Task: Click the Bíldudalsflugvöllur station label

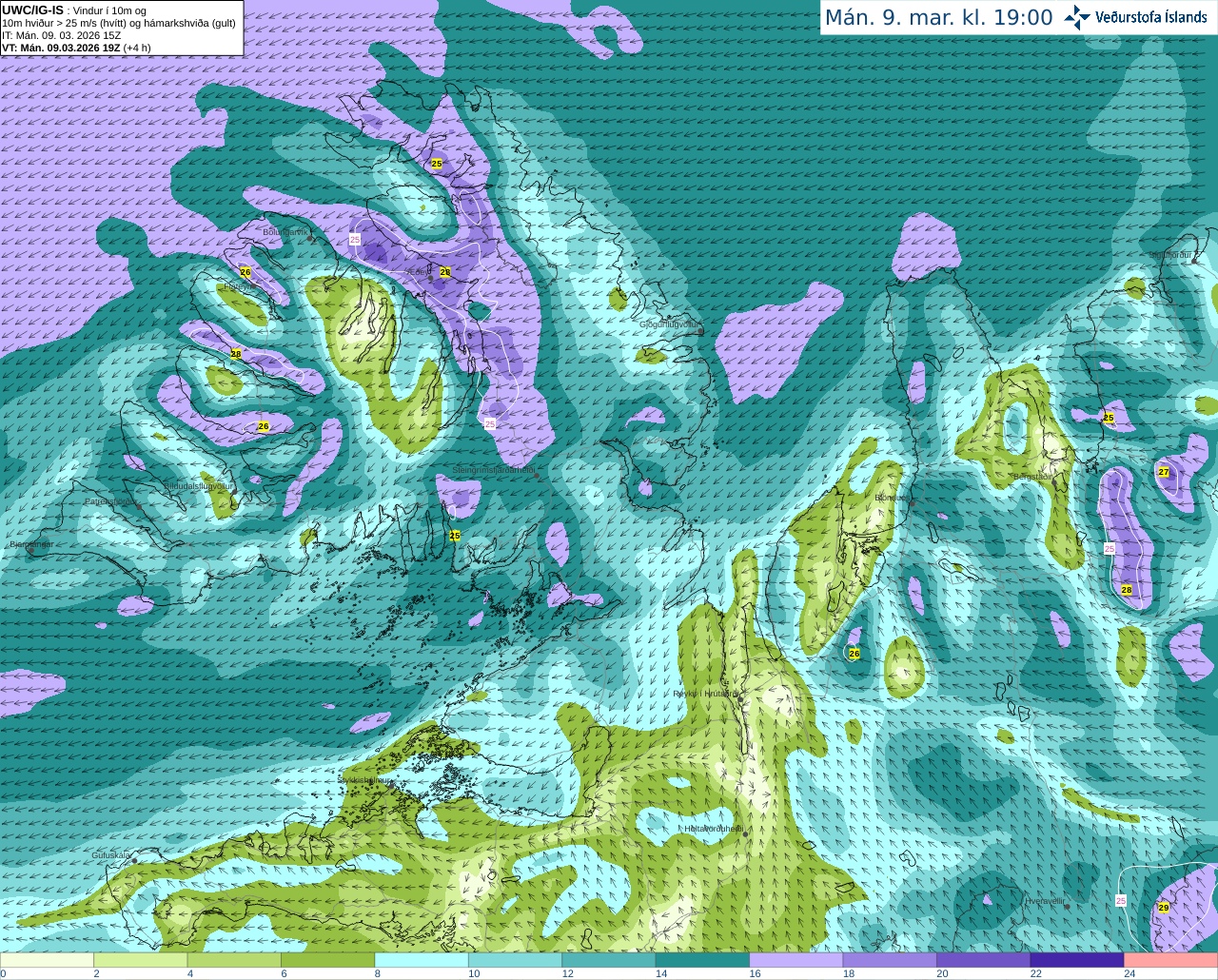Action: pos(198,485)
